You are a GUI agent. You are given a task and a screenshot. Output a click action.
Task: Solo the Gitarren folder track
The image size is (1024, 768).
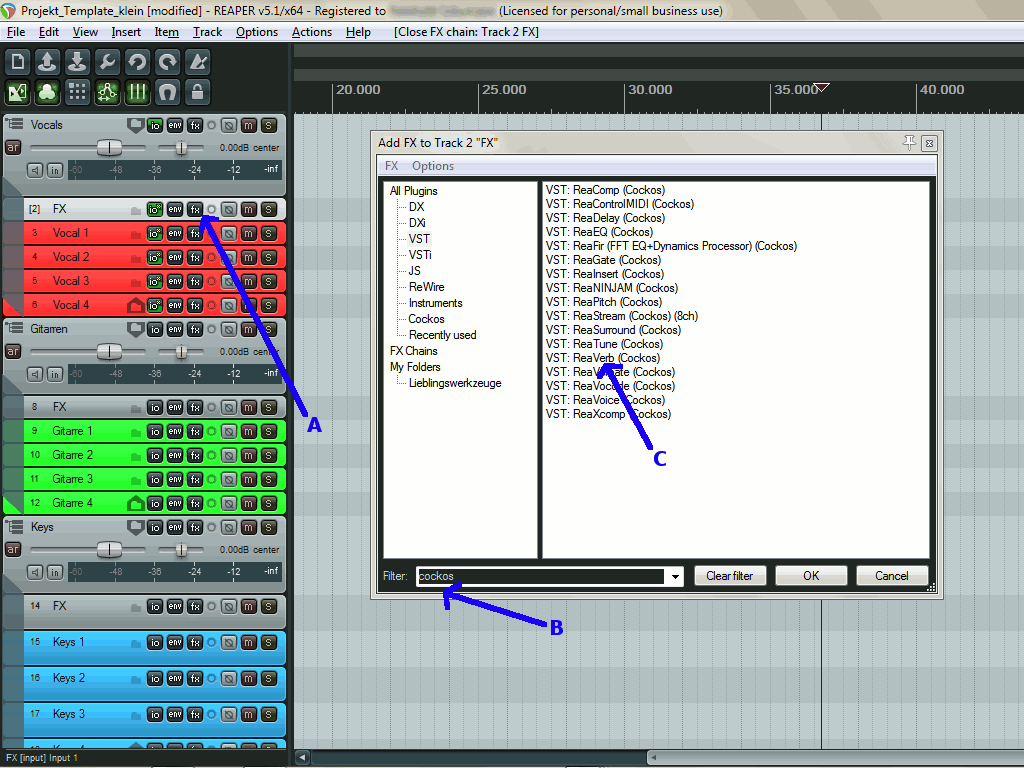pyautogui.click(x=268, y=329)
